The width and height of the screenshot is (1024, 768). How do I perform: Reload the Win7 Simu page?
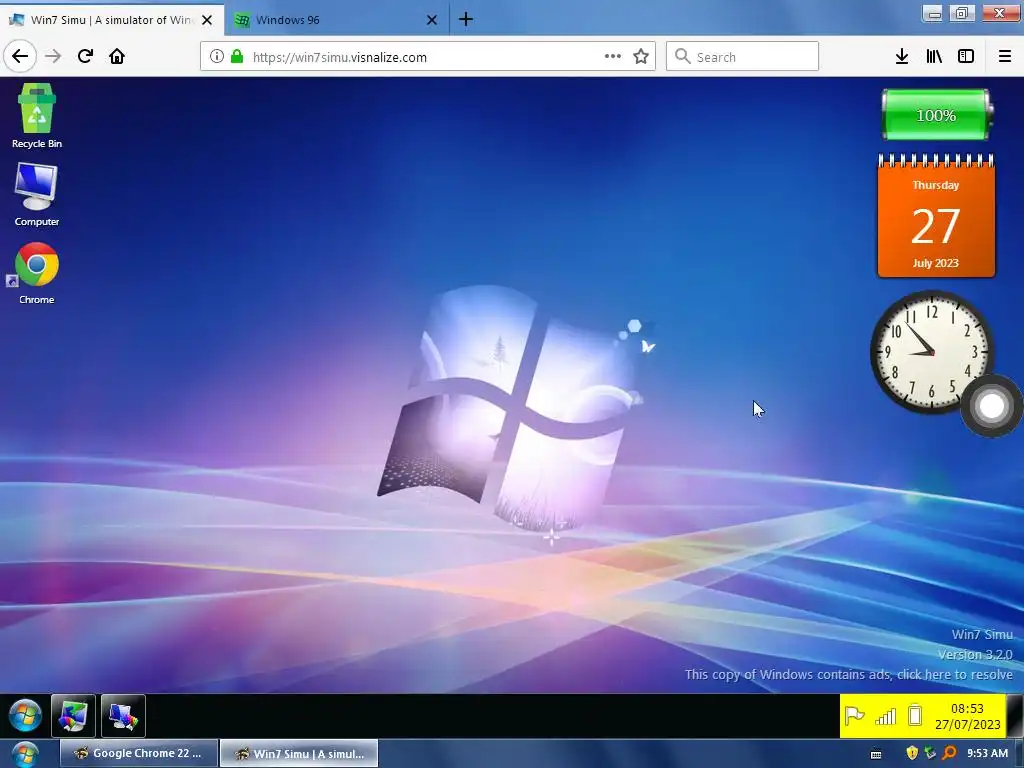(86, 56)
